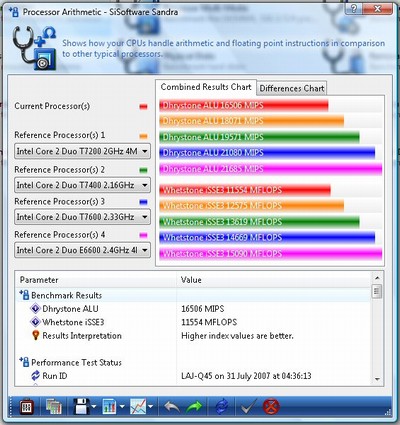Click the red Current Processor color swatch
Viewport: 400px width, 425px height.
(x=143, y=107)
